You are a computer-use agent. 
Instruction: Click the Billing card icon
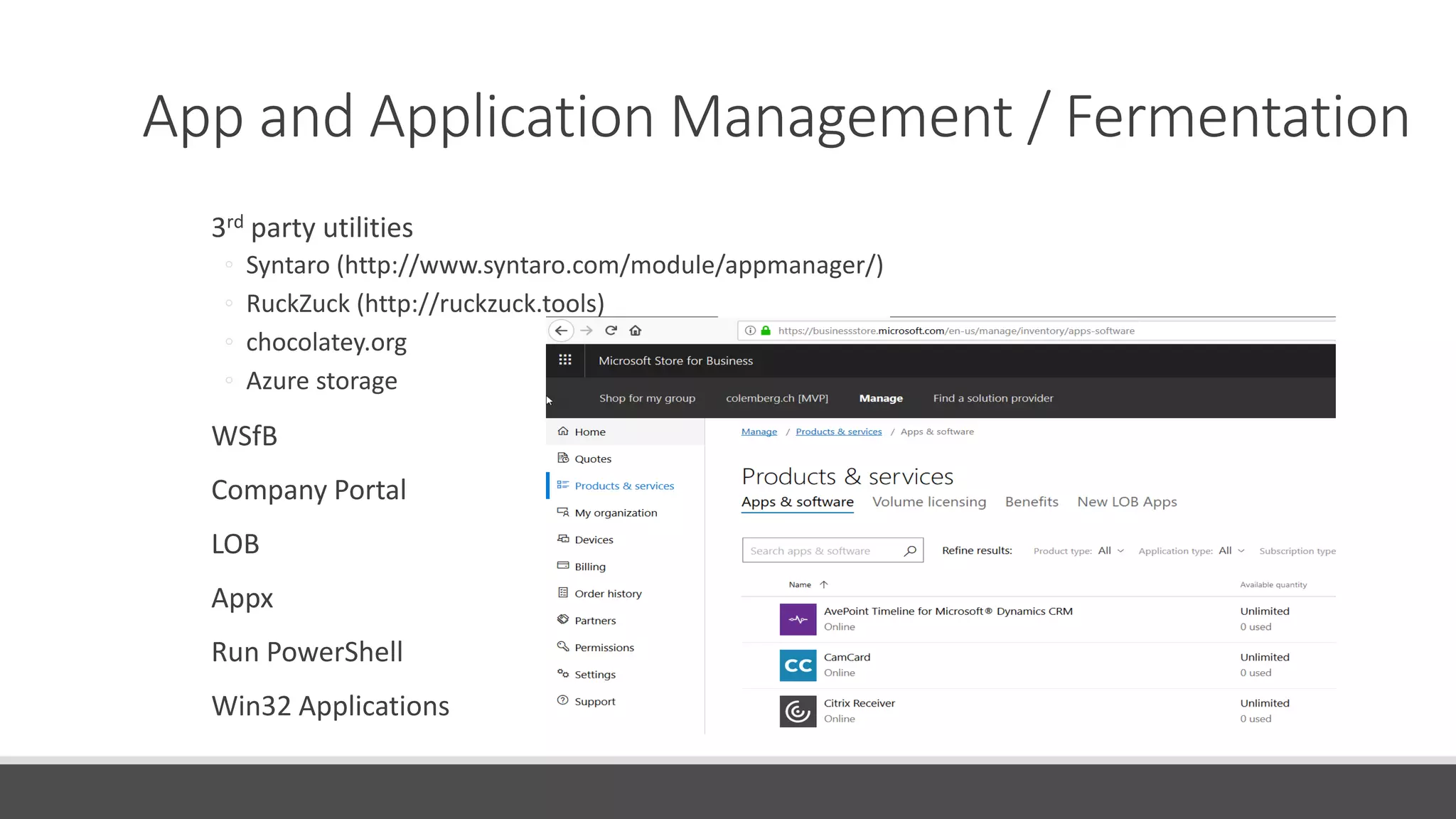563,566
